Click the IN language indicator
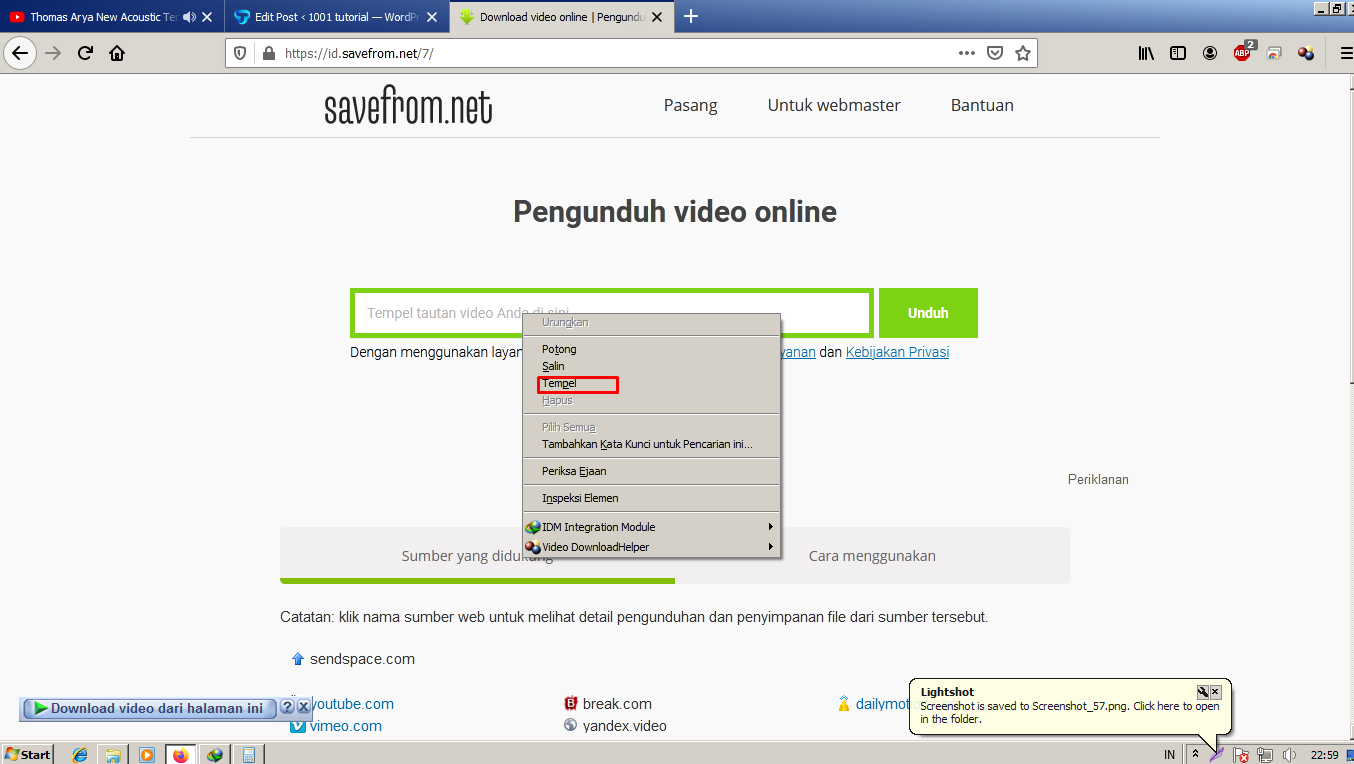Screen dimensions: 1354x764 [1169, 754]
